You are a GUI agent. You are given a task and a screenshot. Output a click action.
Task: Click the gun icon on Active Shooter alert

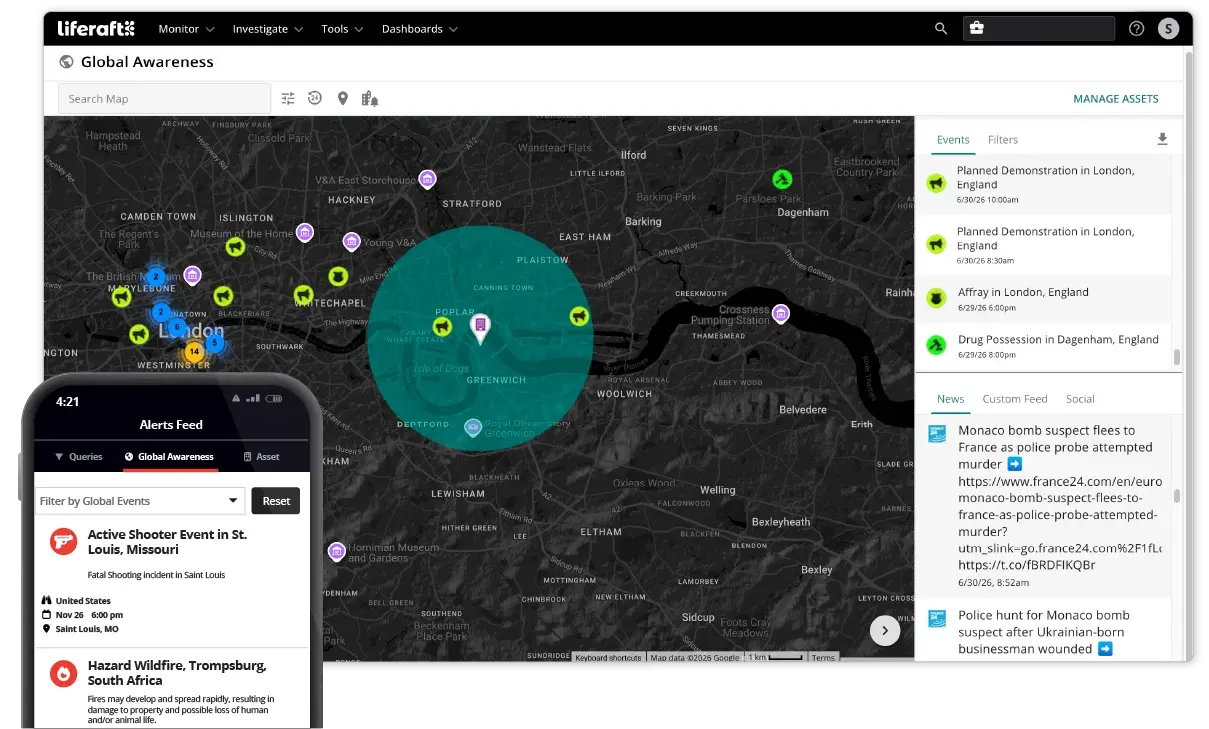[64, 542]
